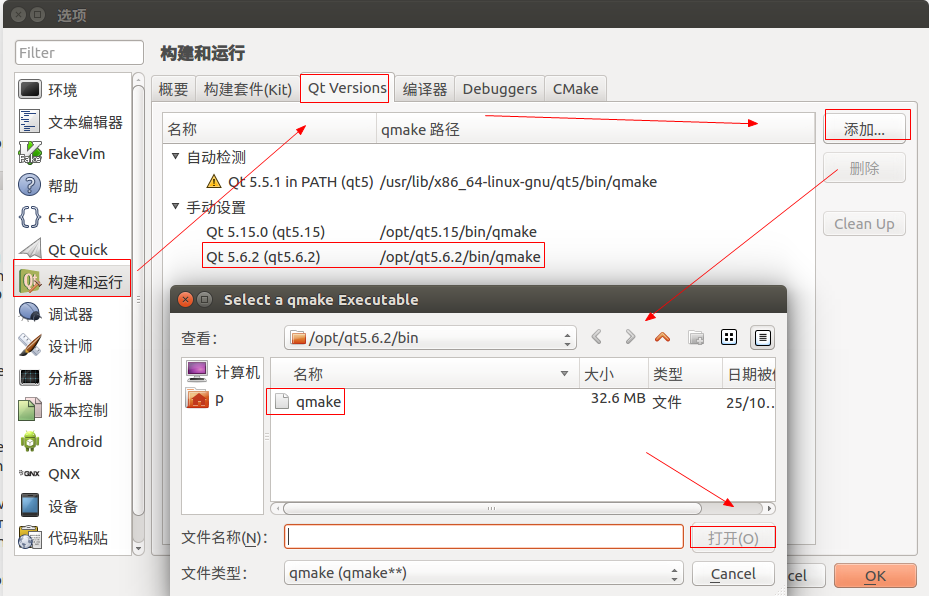Switch to the 构建套件(Kit) tab

(x=248, y=89)
